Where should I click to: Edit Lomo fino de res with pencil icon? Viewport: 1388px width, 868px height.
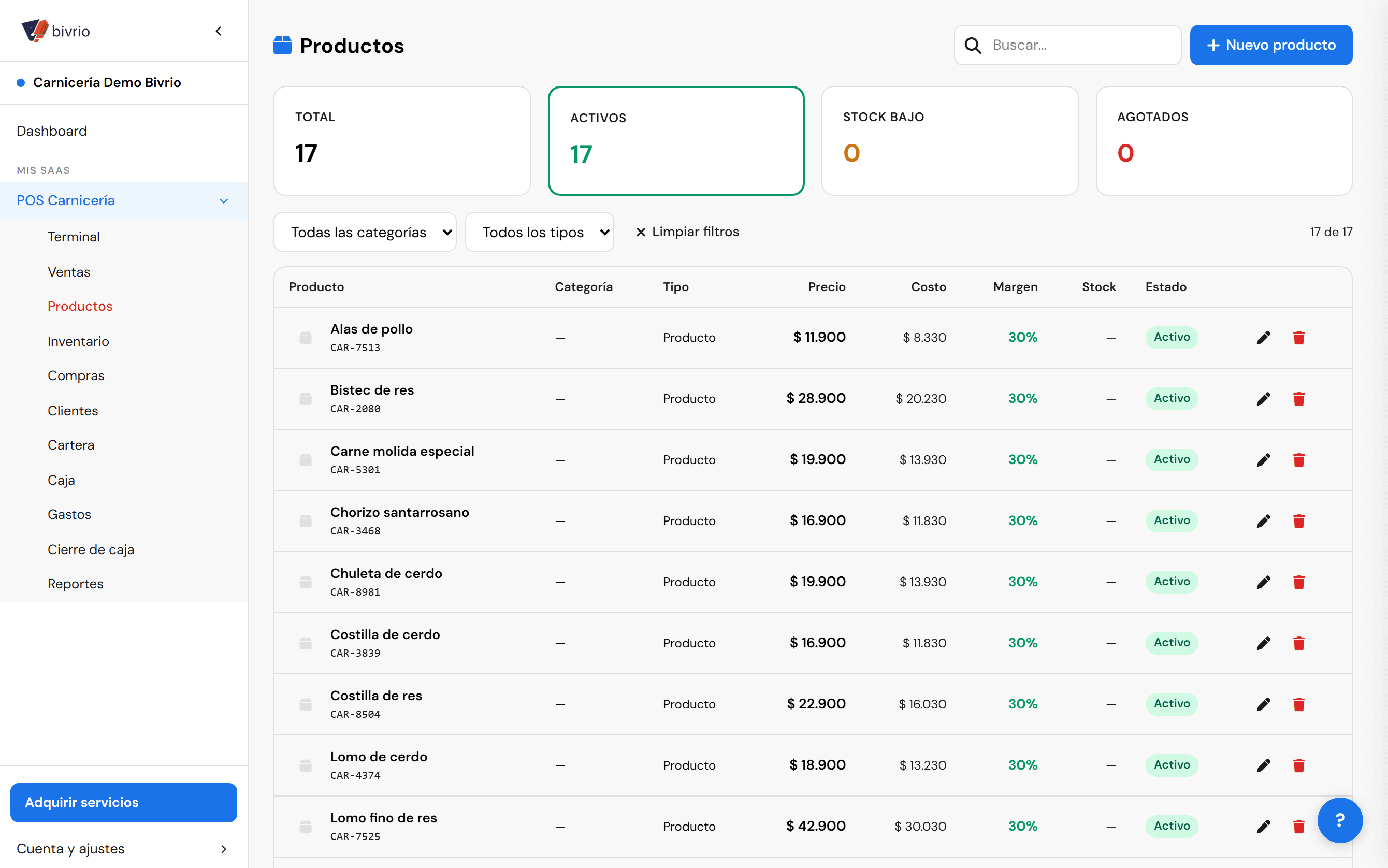(1263, 827)
